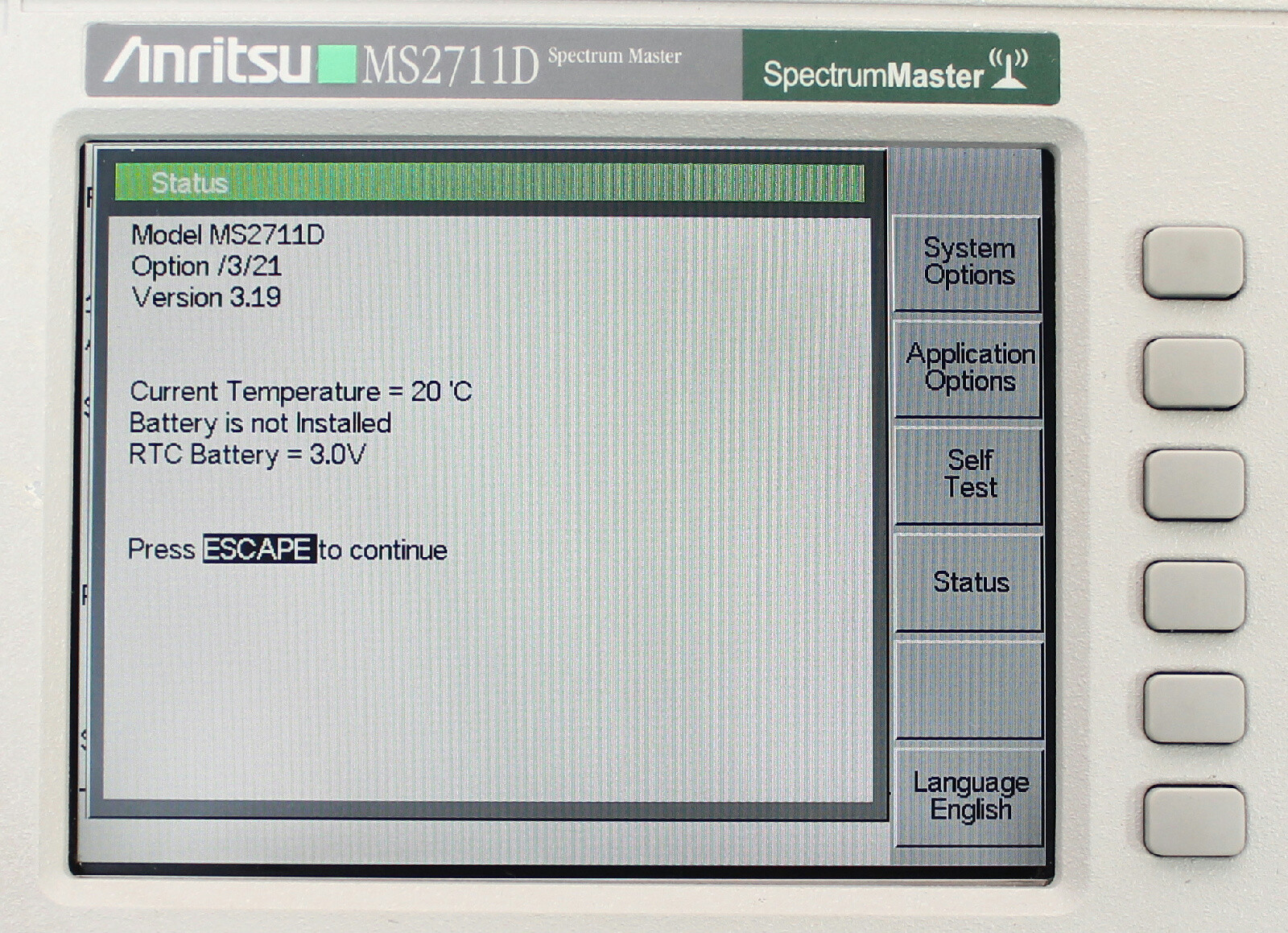Click the Option /3/21 line
This screenshot has height=933, width=1288.
point(206,266)
